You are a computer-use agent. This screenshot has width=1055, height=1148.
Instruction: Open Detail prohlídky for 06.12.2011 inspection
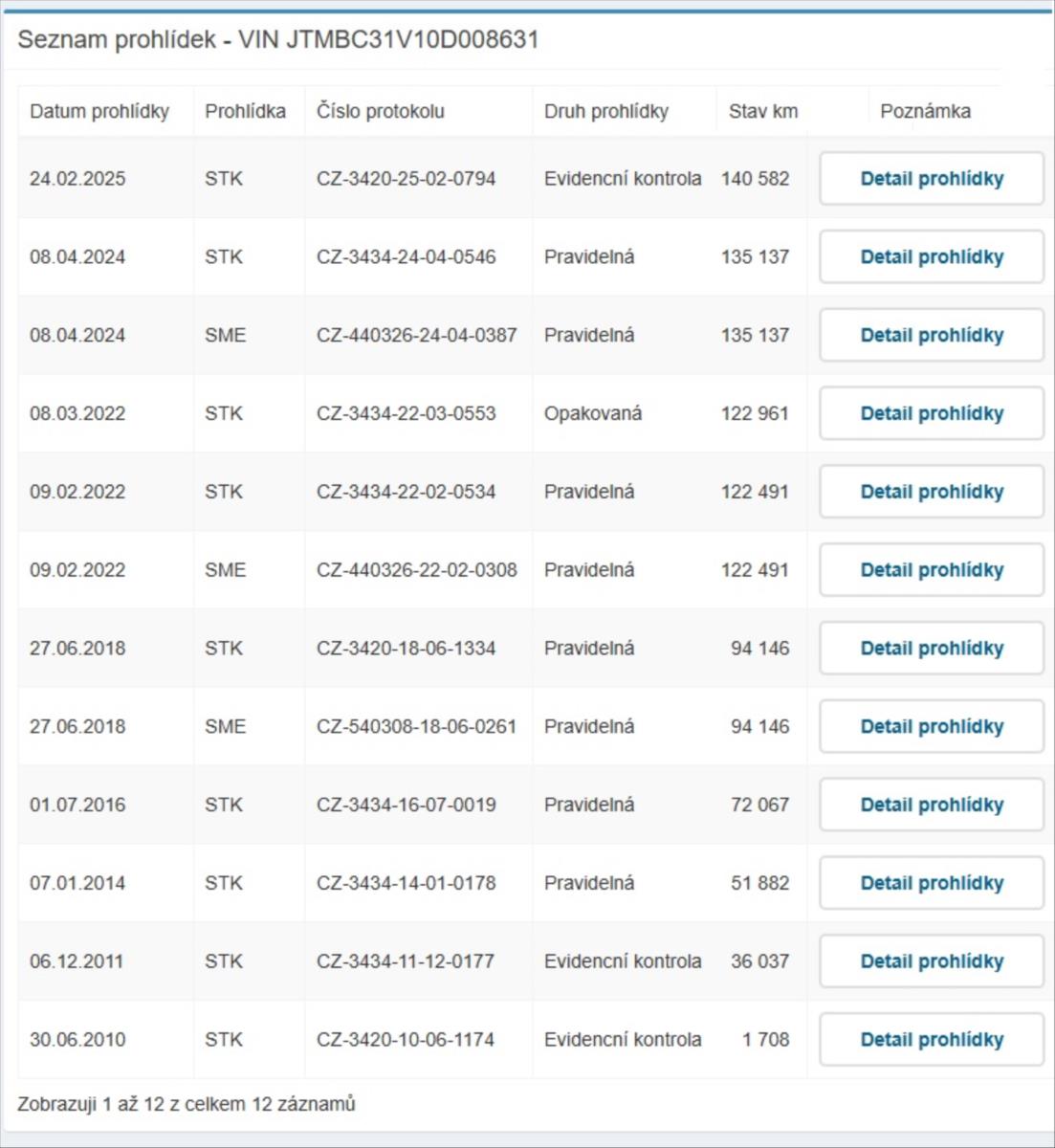(x=932, y=961)
